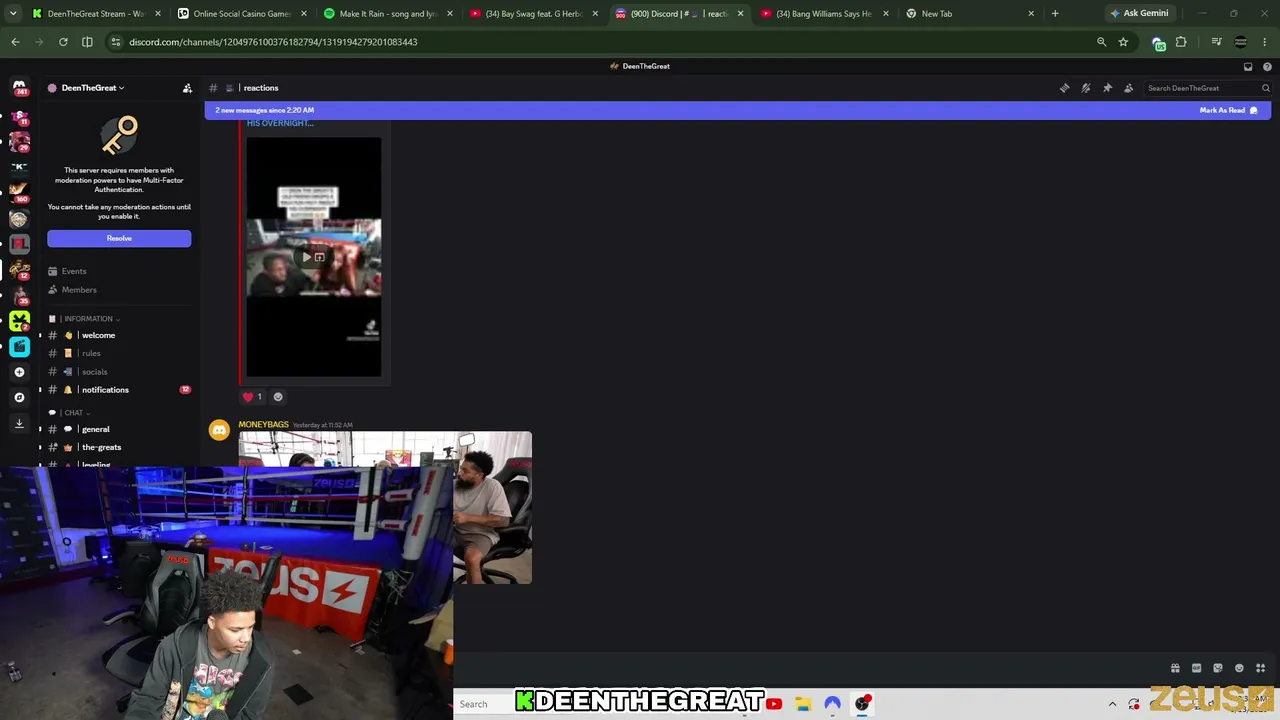Switch to Bay Swag feat. G Herbo tab
Image resolution: width=1280 pixels, height=720 pixels.
[534, 14]
